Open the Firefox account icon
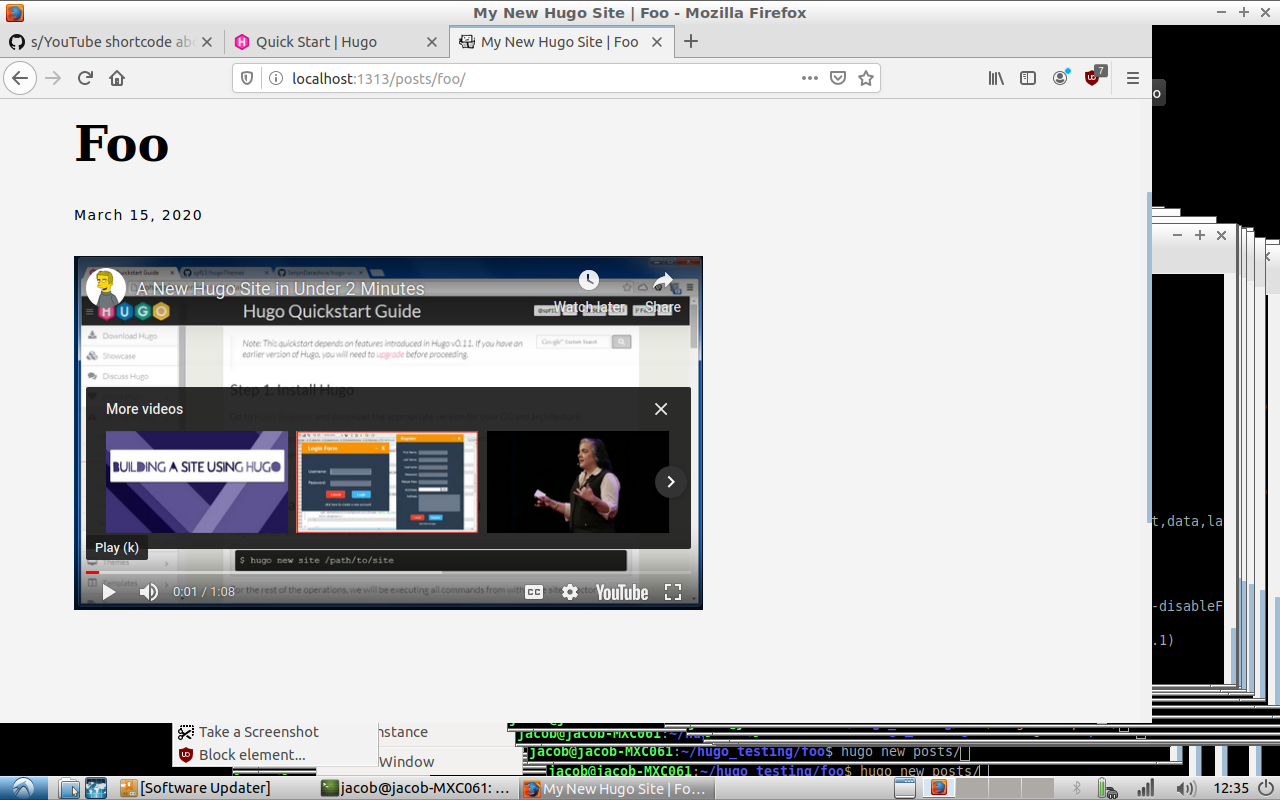Screen dimensions: 1280x800 [1060, 78]
